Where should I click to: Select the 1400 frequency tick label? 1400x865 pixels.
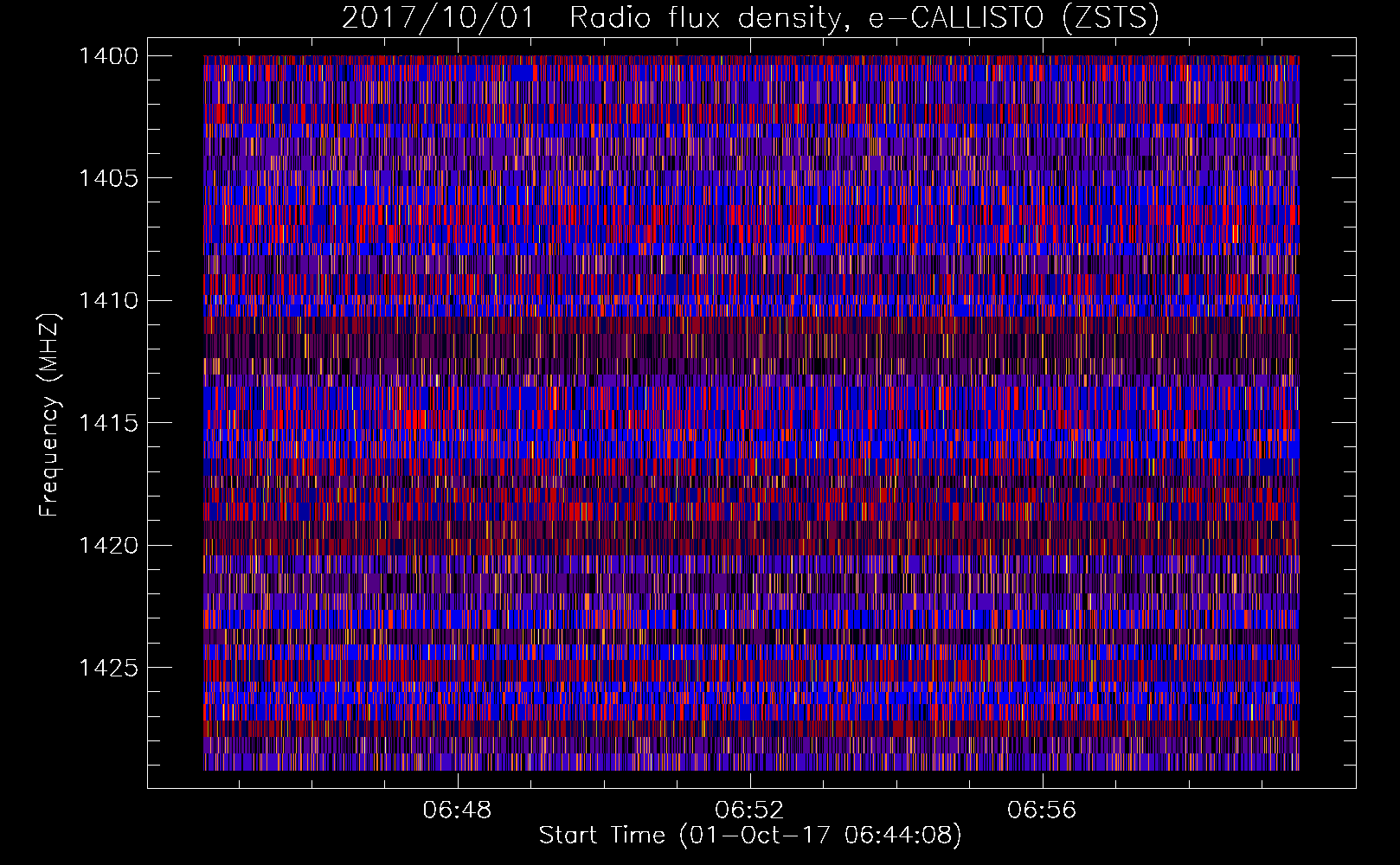(108, 56)
